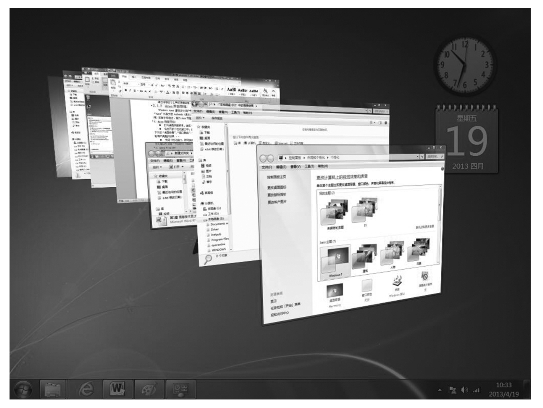Viewport: 543px width, 408px height.
Task: Open 查看 menu in the Personalization window
Action: click(x=295, y=167)
